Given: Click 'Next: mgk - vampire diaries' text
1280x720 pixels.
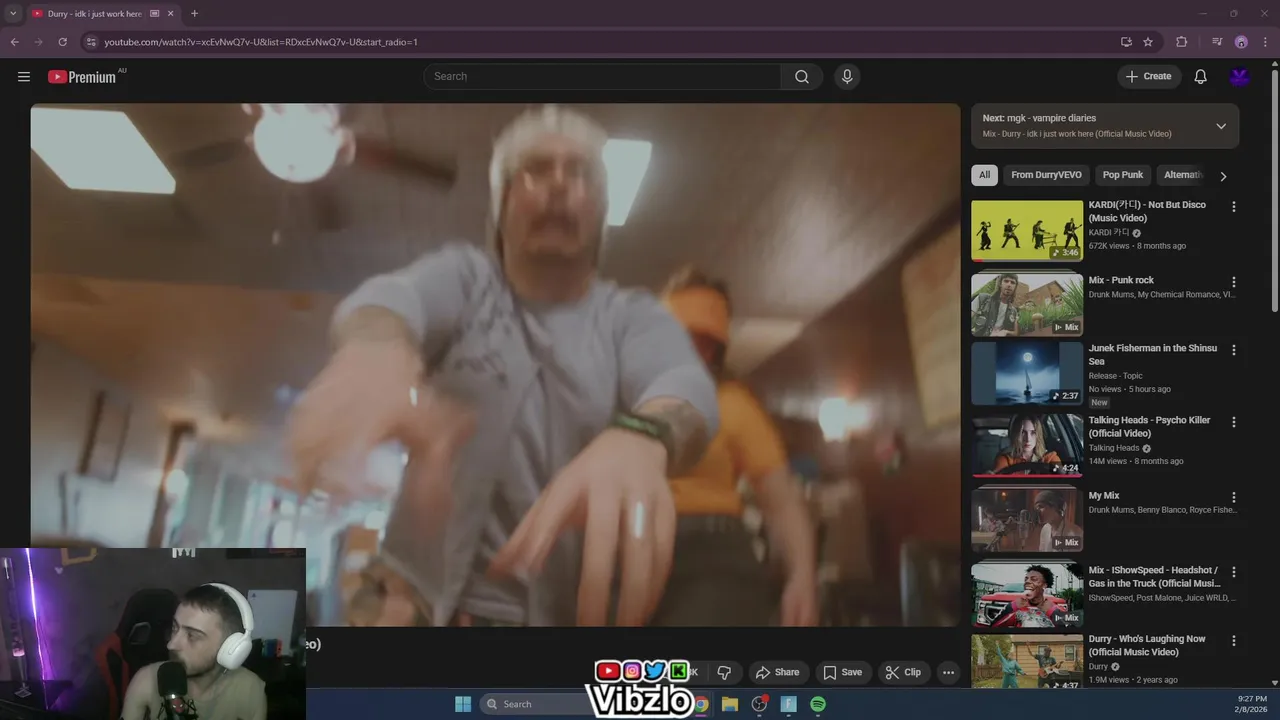Looking at the screenshot, I should (1039, 118).
